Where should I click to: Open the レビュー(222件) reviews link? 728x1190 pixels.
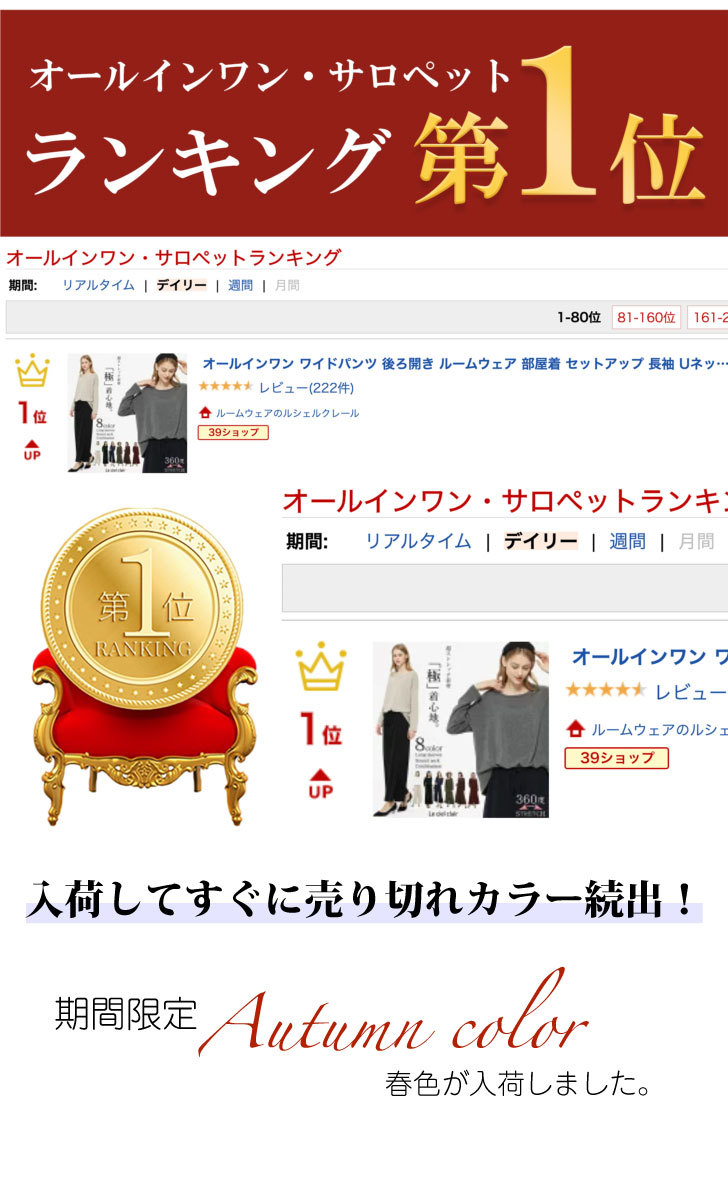point(306,388)
